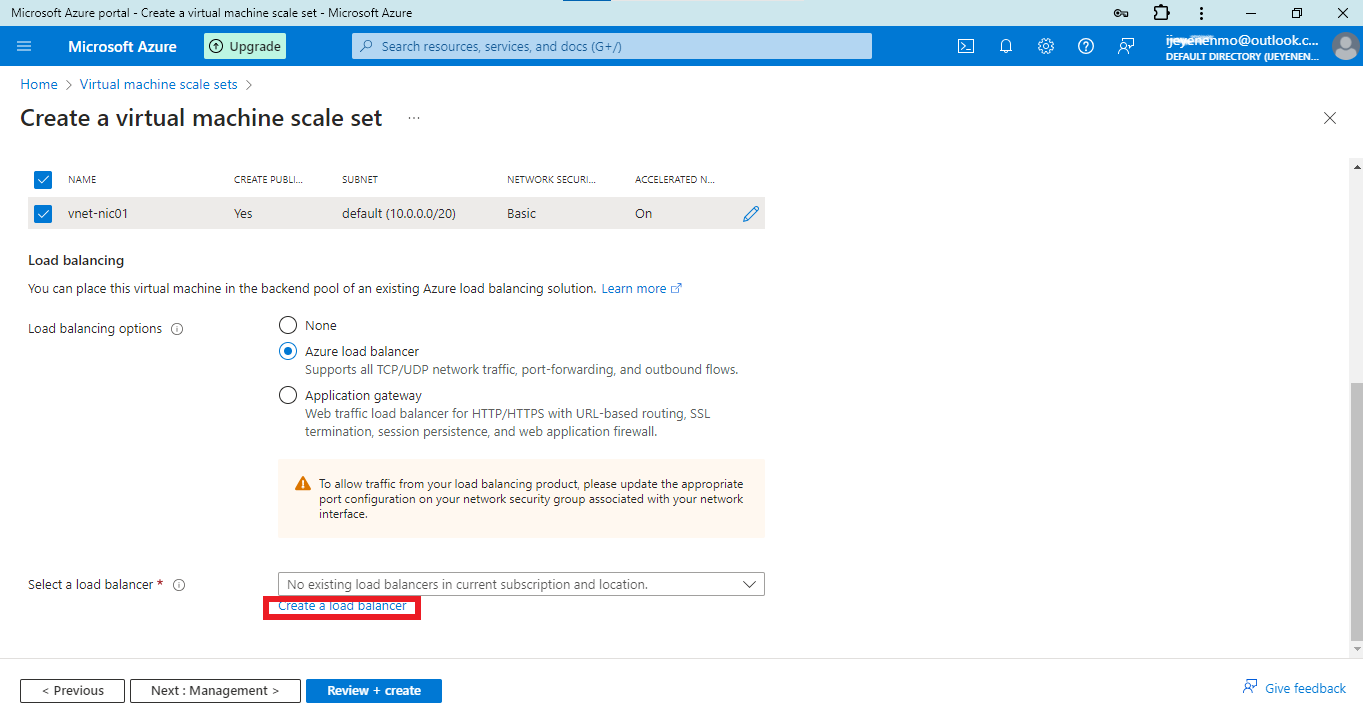This screenshot has width=1363, height=727.
Task: Click the Upgrade button
Action: coord(245,46)
